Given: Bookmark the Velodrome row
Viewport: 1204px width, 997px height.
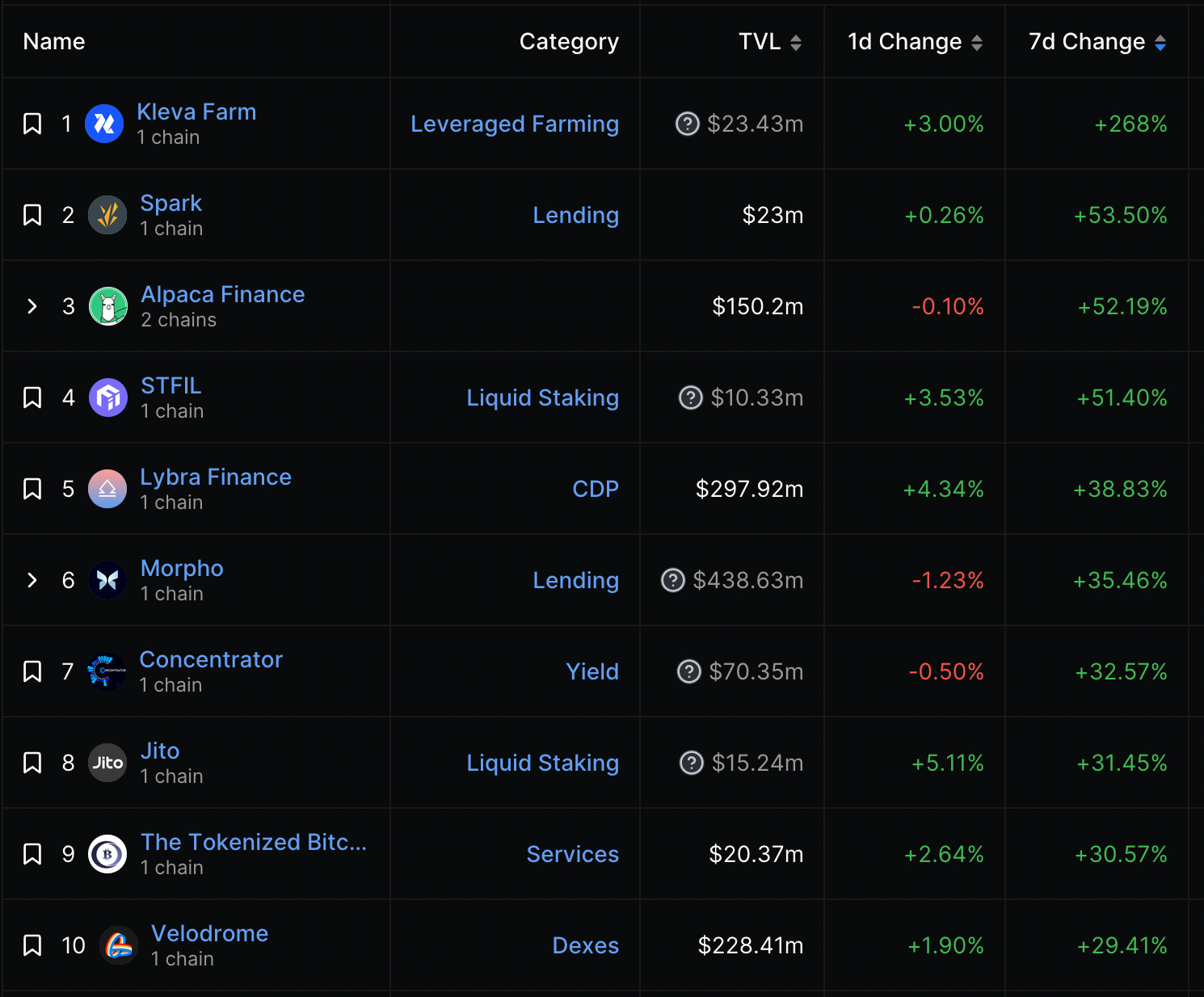Looking at the screenshot, I should click(x=32, y=945).
